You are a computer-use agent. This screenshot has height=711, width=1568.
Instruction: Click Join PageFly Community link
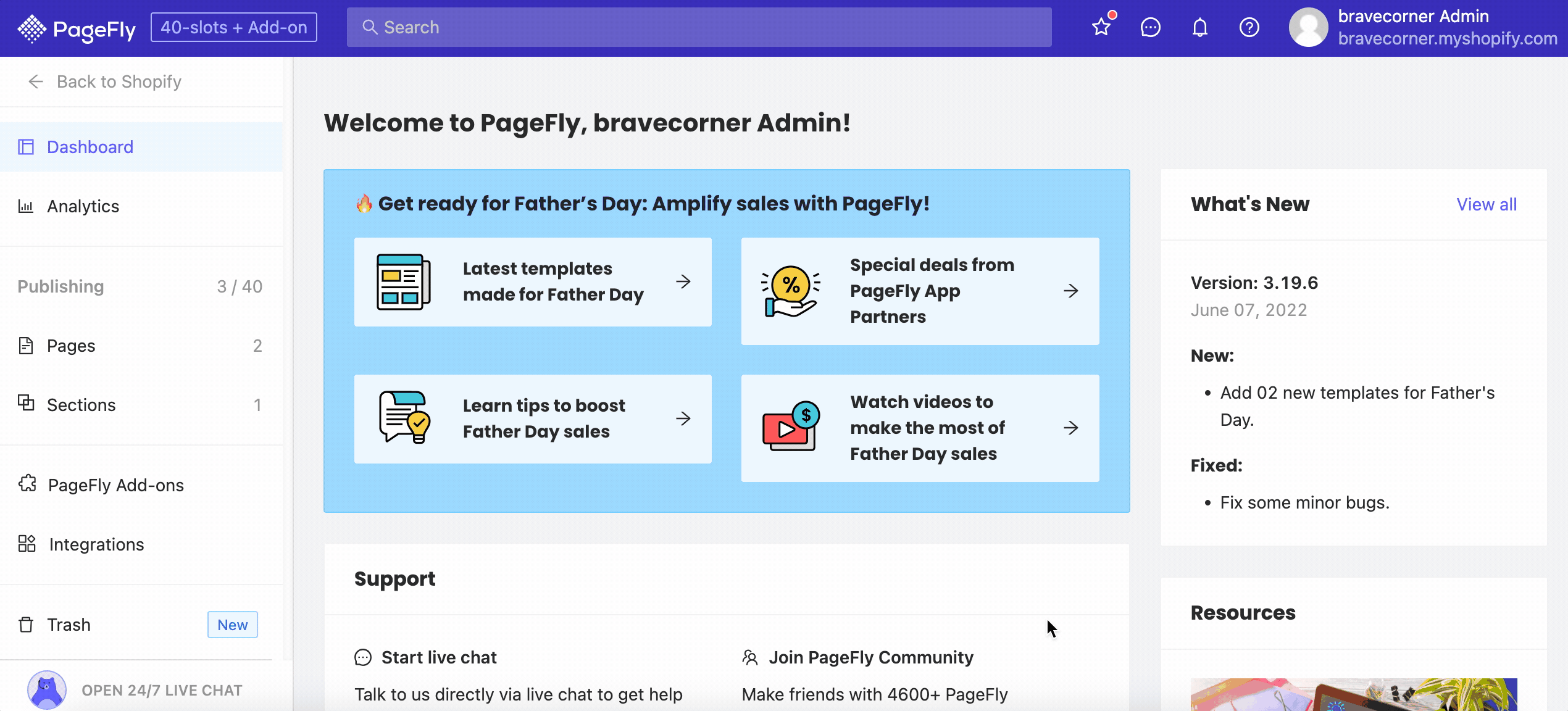click(871, 657)
